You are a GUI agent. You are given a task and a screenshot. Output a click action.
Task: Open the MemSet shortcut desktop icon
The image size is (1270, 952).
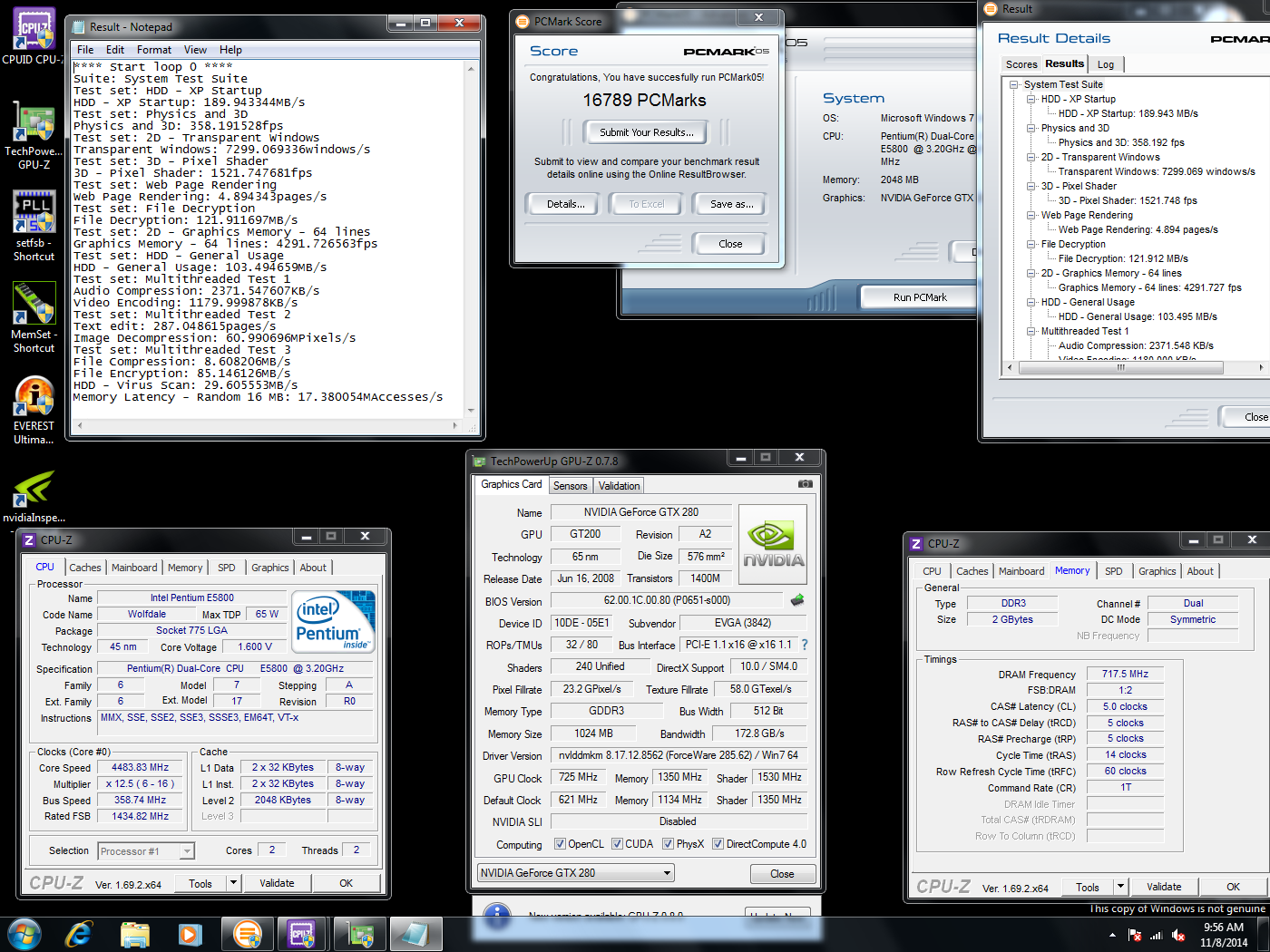[x=34, y=317]
